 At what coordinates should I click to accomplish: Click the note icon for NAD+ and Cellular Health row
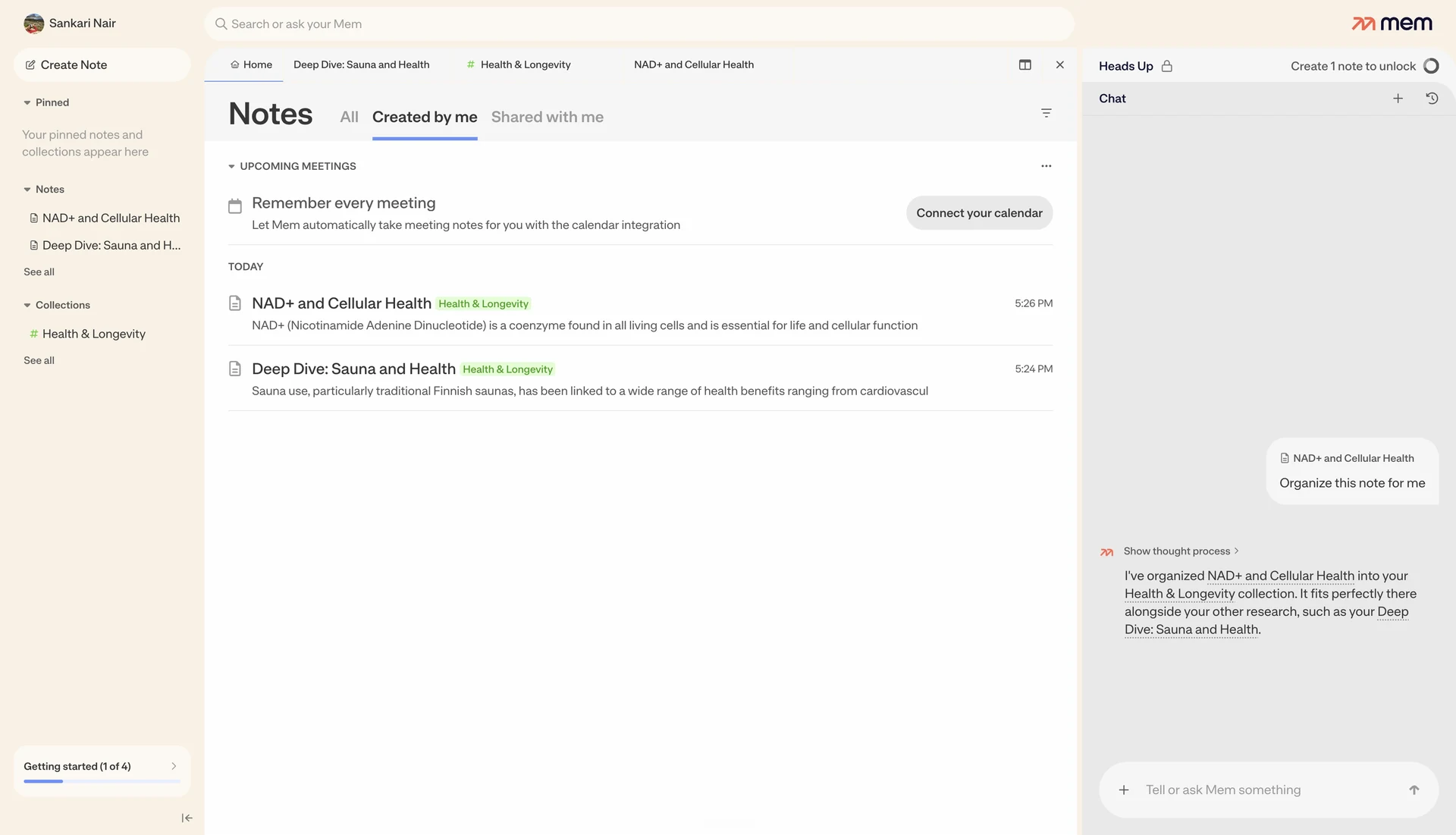235,303
